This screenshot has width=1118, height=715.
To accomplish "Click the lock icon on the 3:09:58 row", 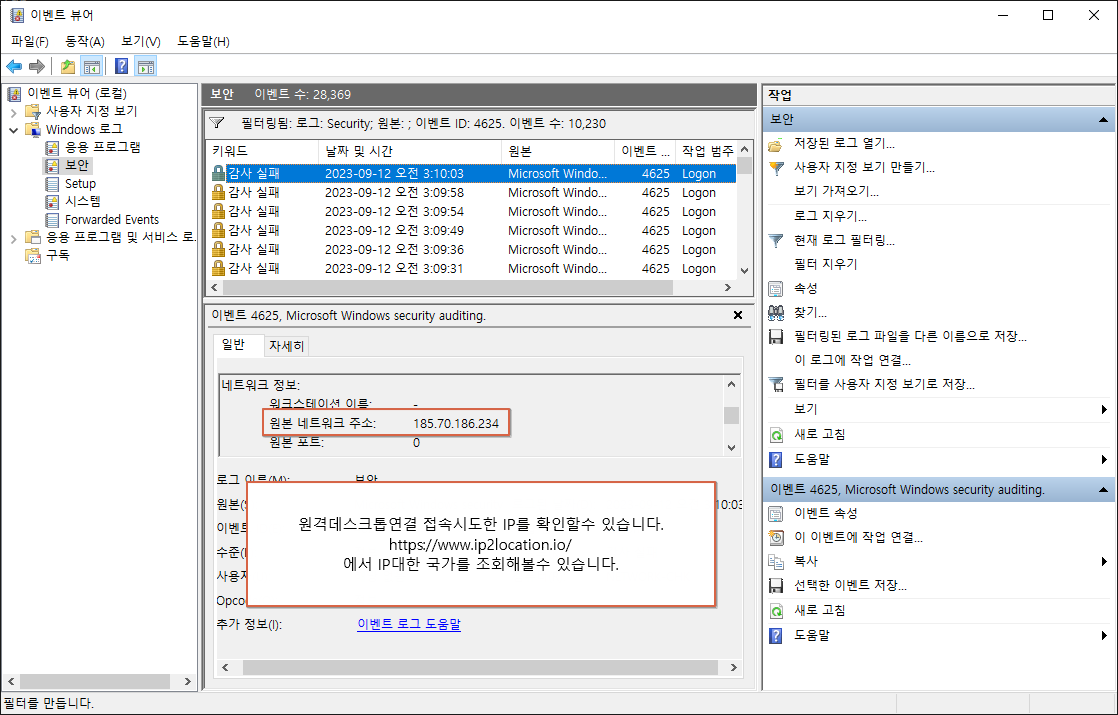I will coord(218,192).
